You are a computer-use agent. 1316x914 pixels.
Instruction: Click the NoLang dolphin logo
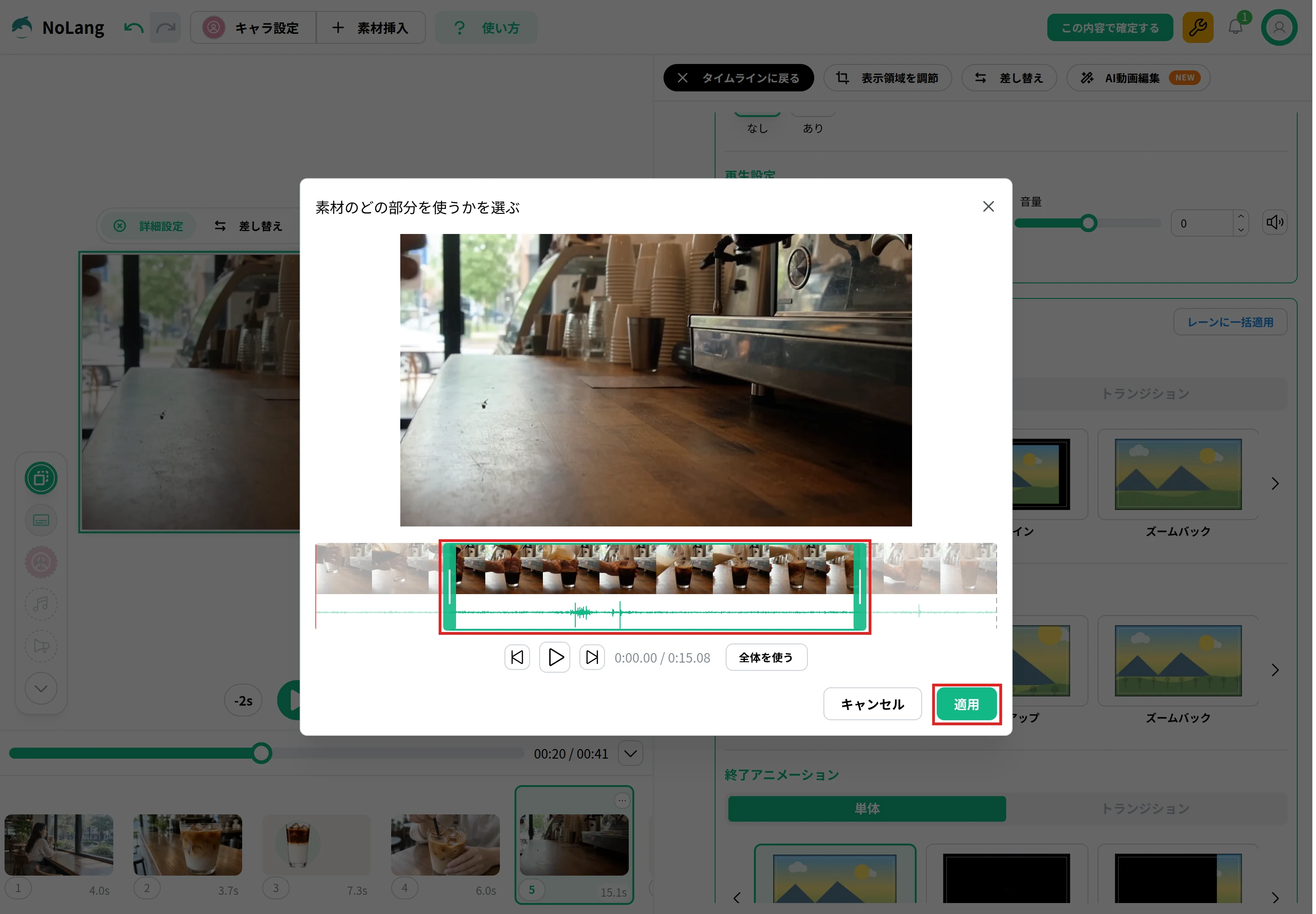coord(22,27)
